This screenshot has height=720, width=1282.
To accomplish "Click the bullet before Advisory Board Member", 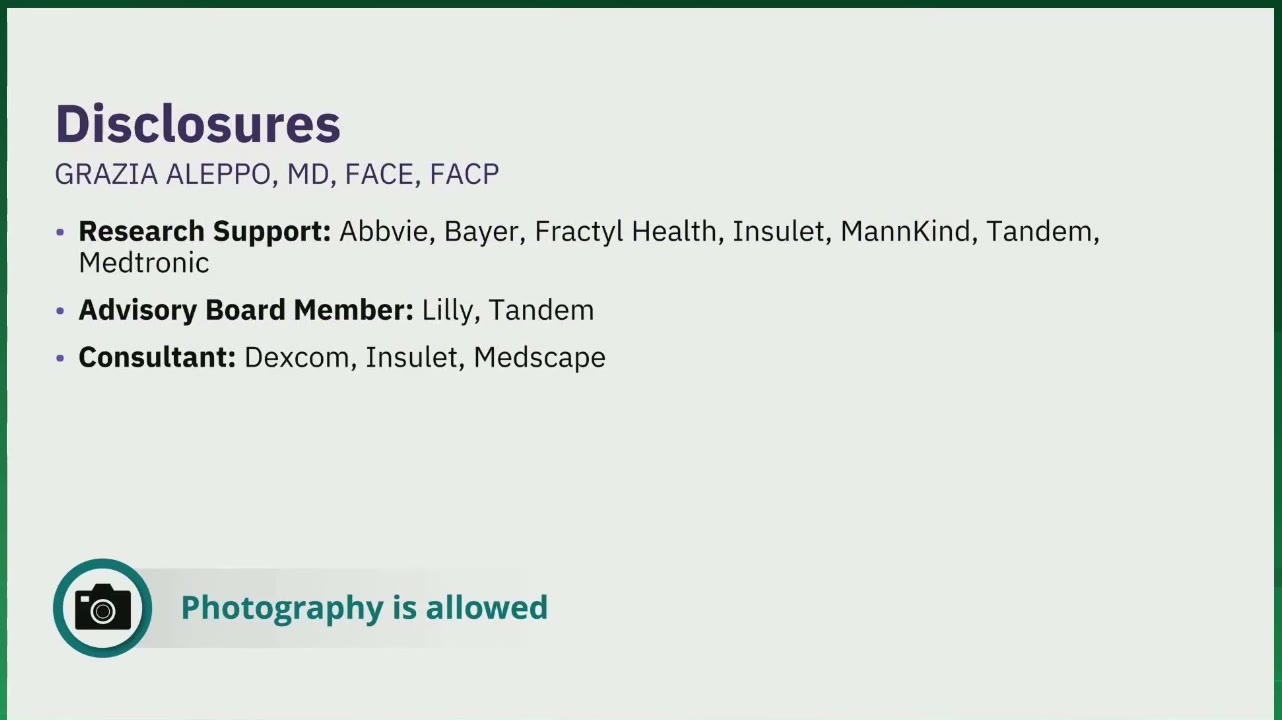I will coord(60,311).
